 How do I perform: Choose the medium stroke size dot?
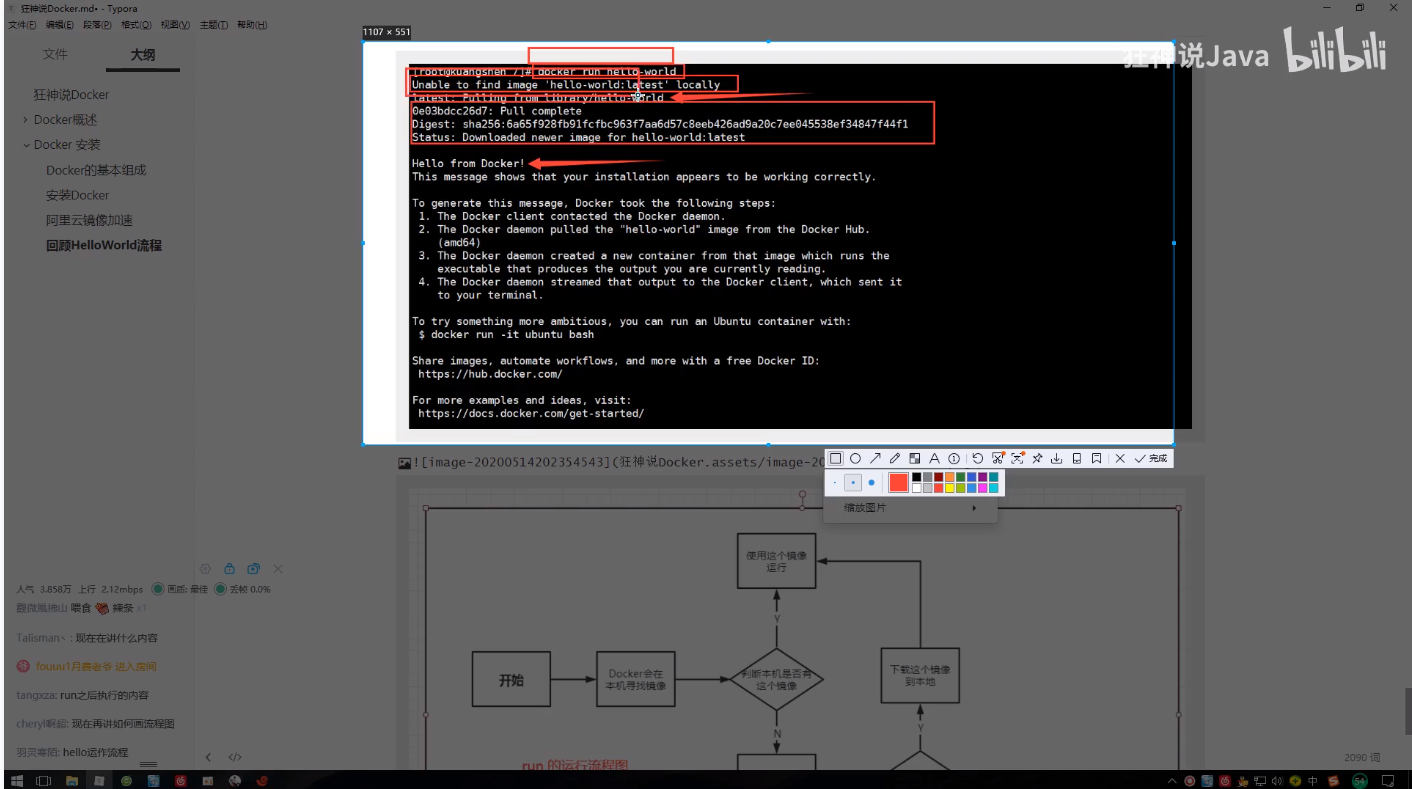point(853,483)
